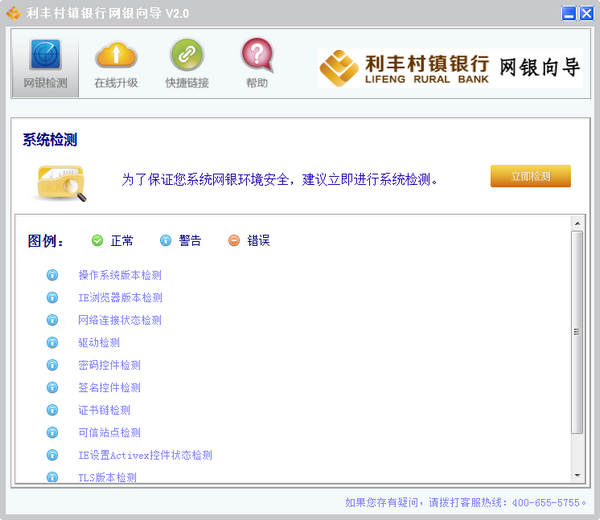The width and height of the screenshot is (600, 520).
Task: Click status icon beside 驱动检测
Action: click(52, 342)
